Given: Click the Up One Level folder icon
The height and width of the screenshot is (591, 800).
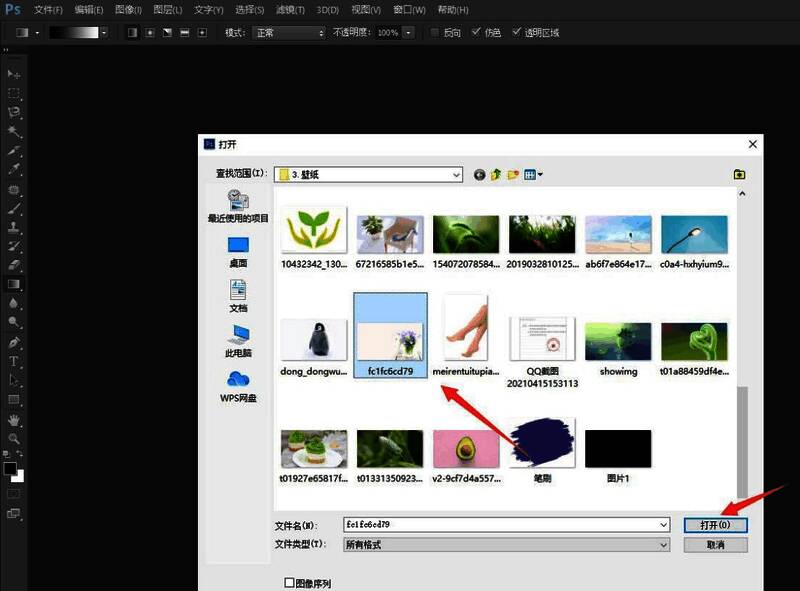Looking at the screenshot, I should coord(496,174).
